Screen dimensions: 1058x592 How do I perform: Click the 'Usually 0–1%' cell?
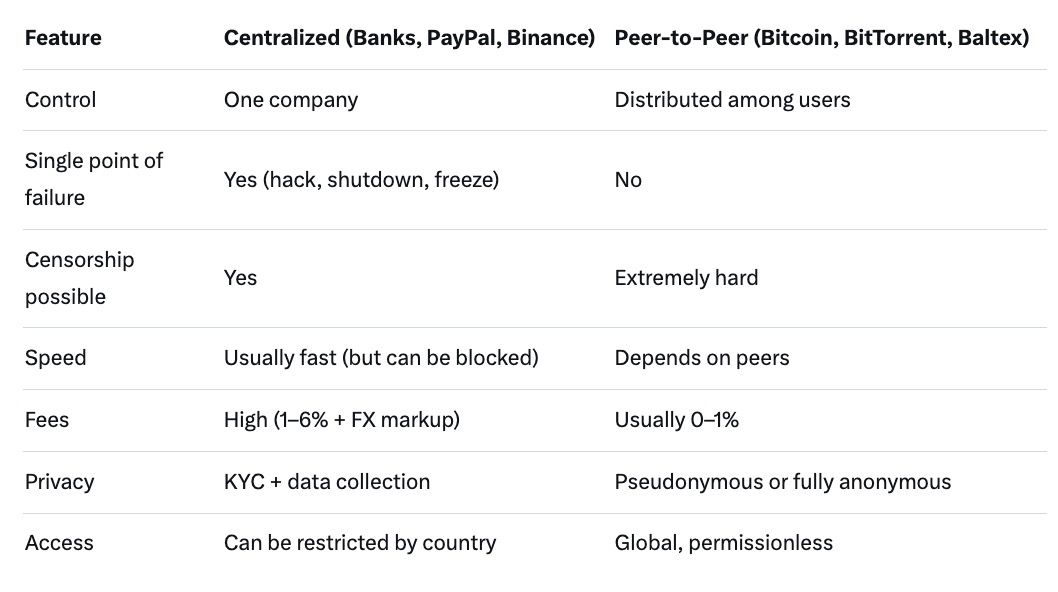(677, 420)
